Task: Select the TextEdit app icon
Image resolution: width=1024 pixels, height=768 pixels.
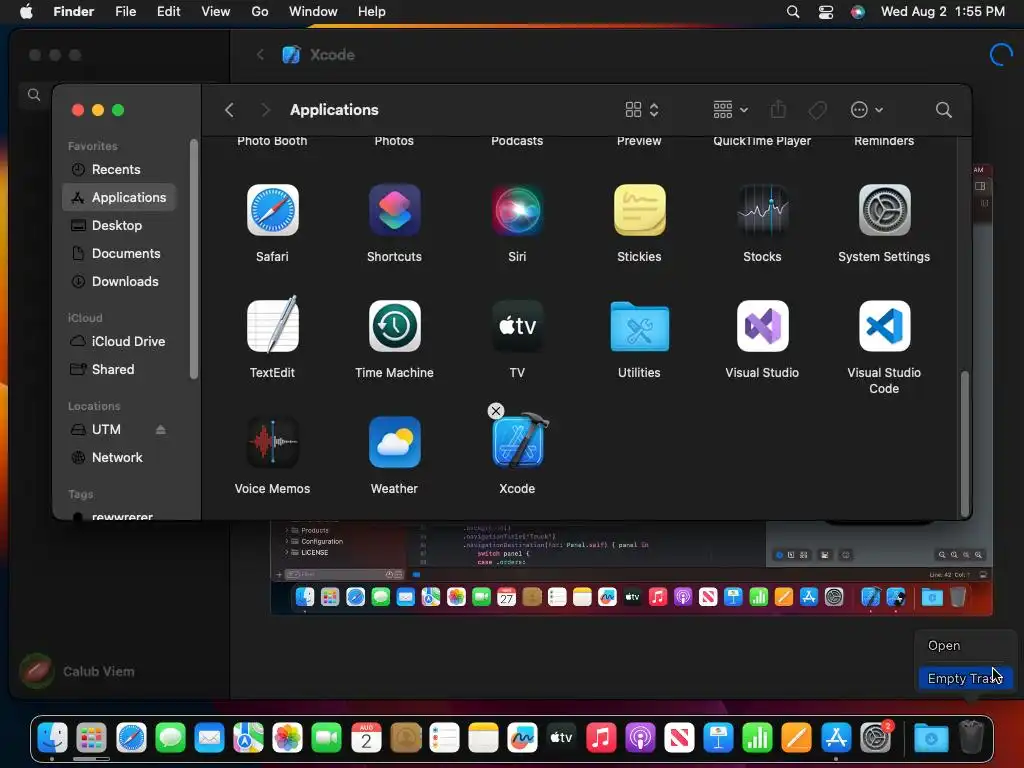Action: pyautogui.click(x=272, y=325)
